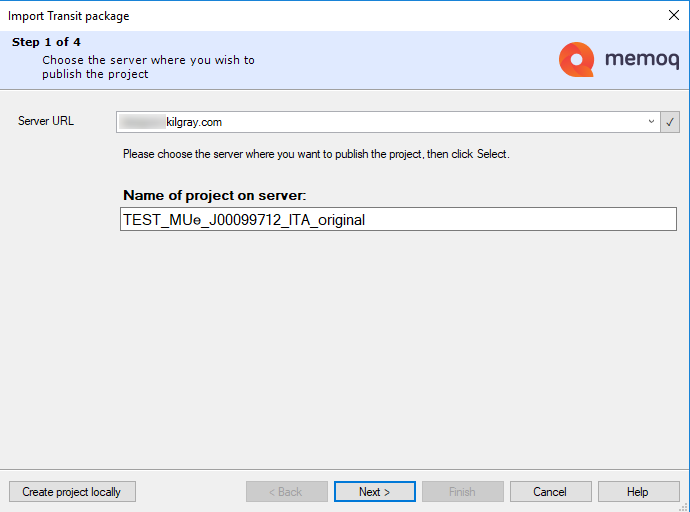Close the Import Transit package dialog

click(x=673, y=15)
